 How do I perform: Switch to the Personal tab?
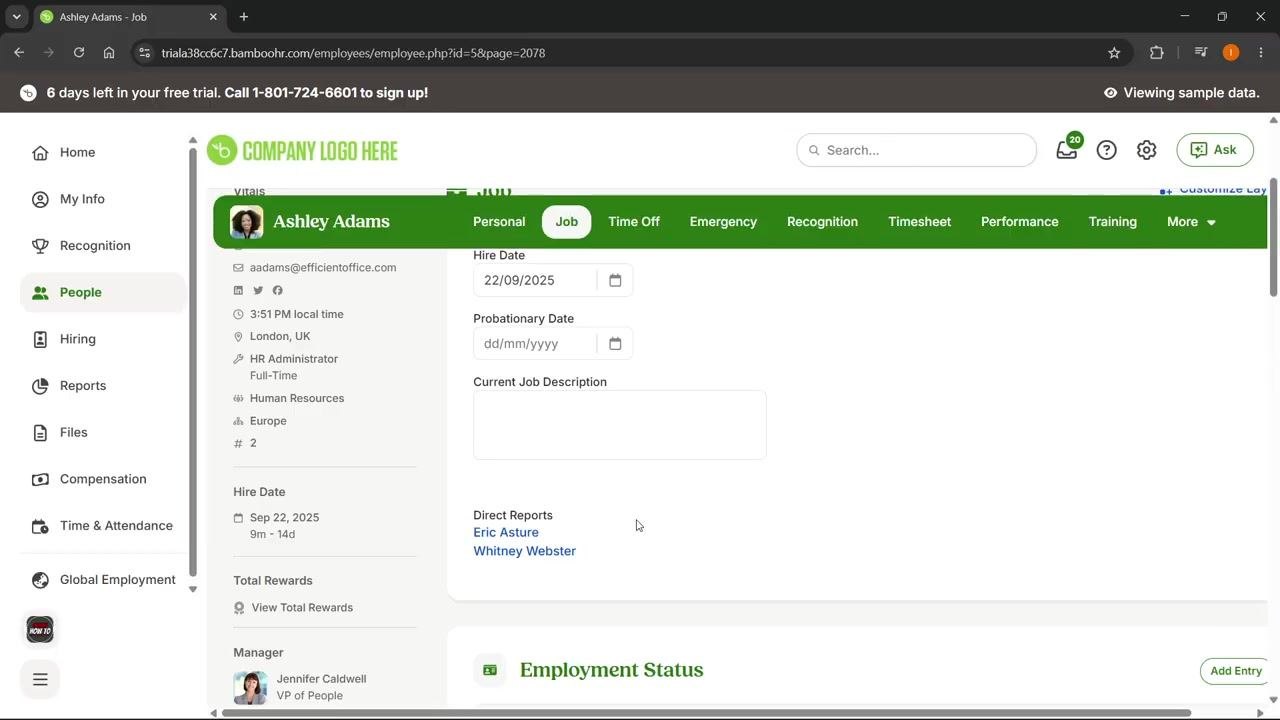(x=499, y=222)
